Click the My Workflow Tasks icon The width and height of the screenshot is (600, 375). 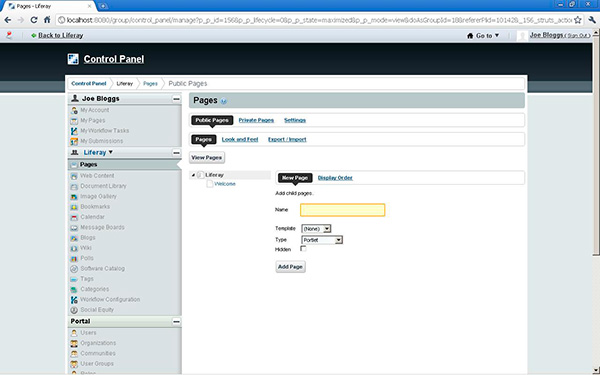[x=74, y=131]
